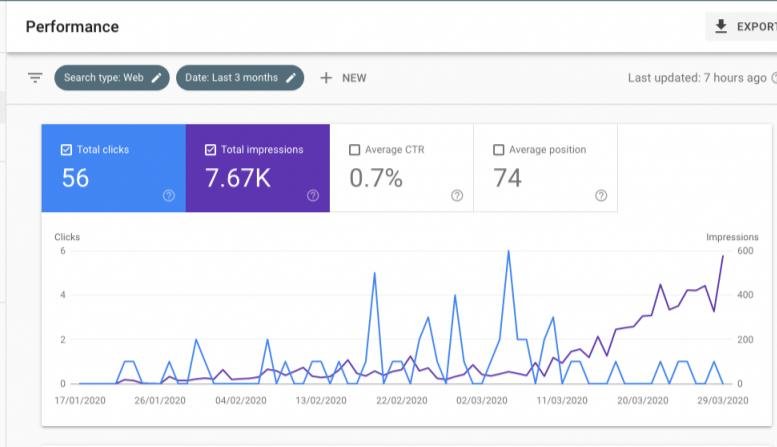The width and height of the screenshot is (777, 447).
Task: Select the 0.7% CTR value
Action: click(376, 178)
